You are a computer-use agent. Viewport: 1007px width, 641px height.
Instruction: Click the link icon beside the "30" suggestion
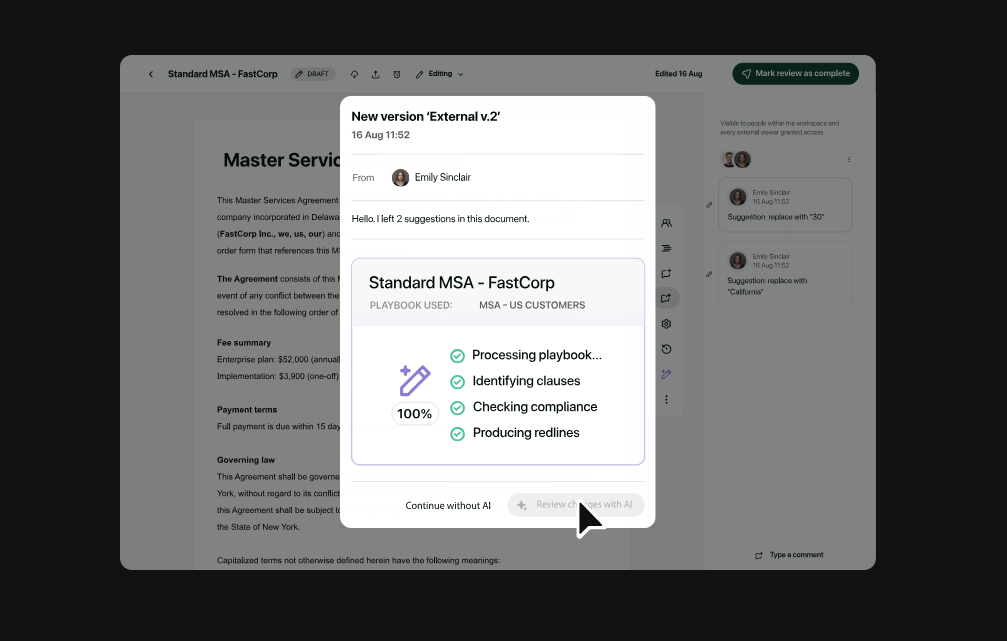(x=709, y=205)
